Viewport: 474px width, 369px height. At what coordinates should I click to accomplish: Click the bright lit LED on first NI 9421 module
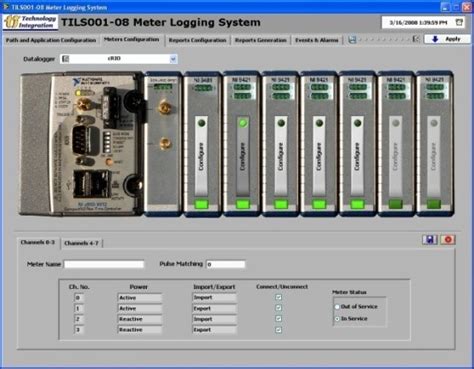coord(243,123)
